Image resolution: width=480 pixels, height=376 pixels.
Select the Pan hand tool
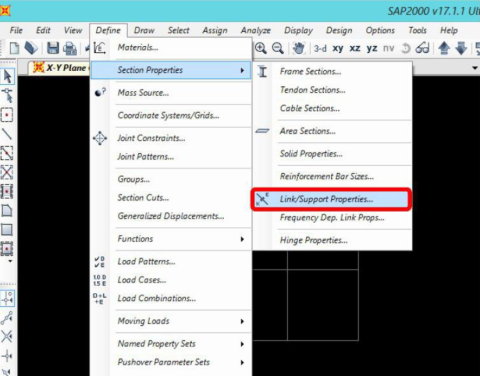(x=299, y=48)
